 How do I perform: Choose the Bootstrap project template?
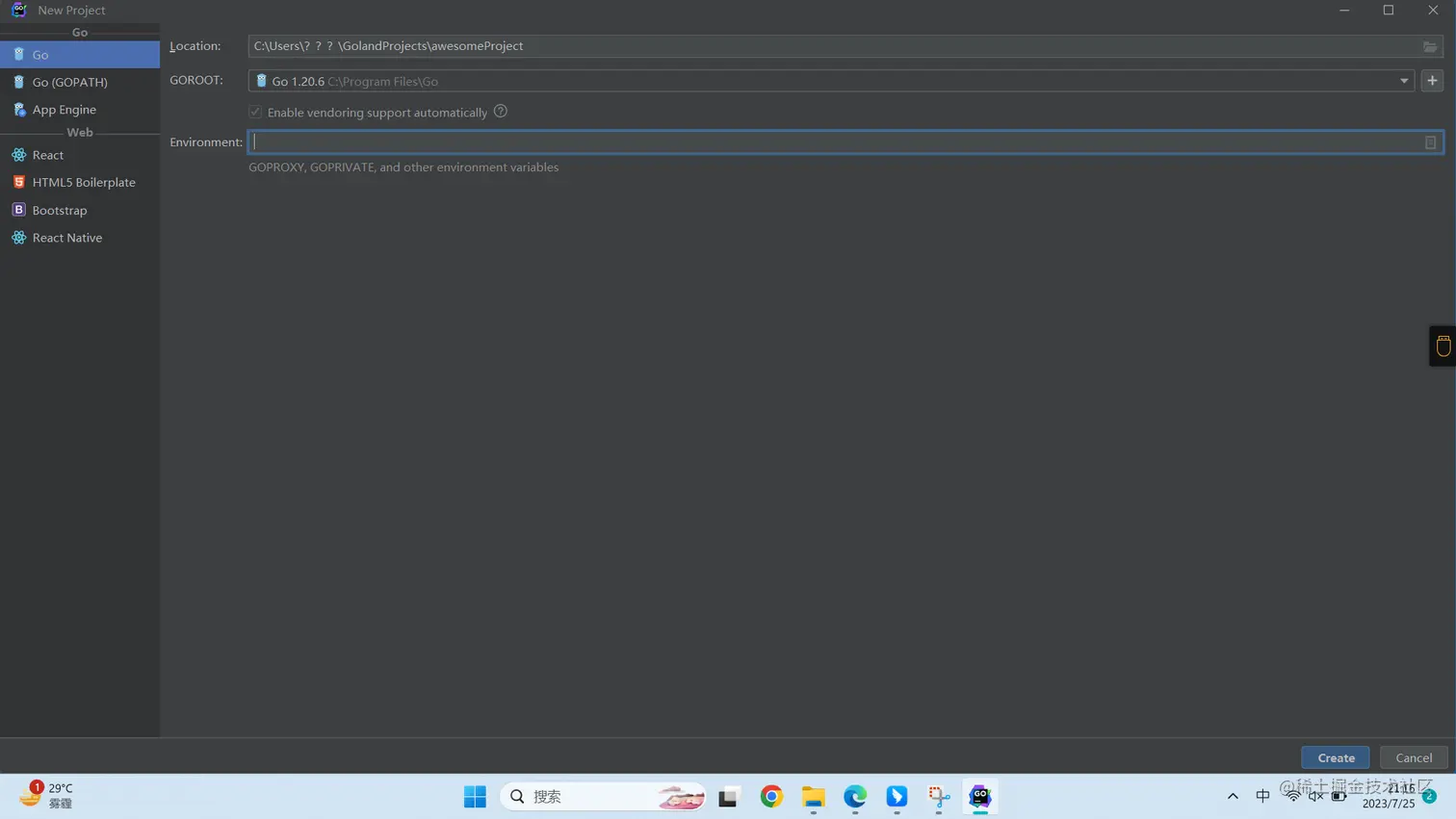80,210
